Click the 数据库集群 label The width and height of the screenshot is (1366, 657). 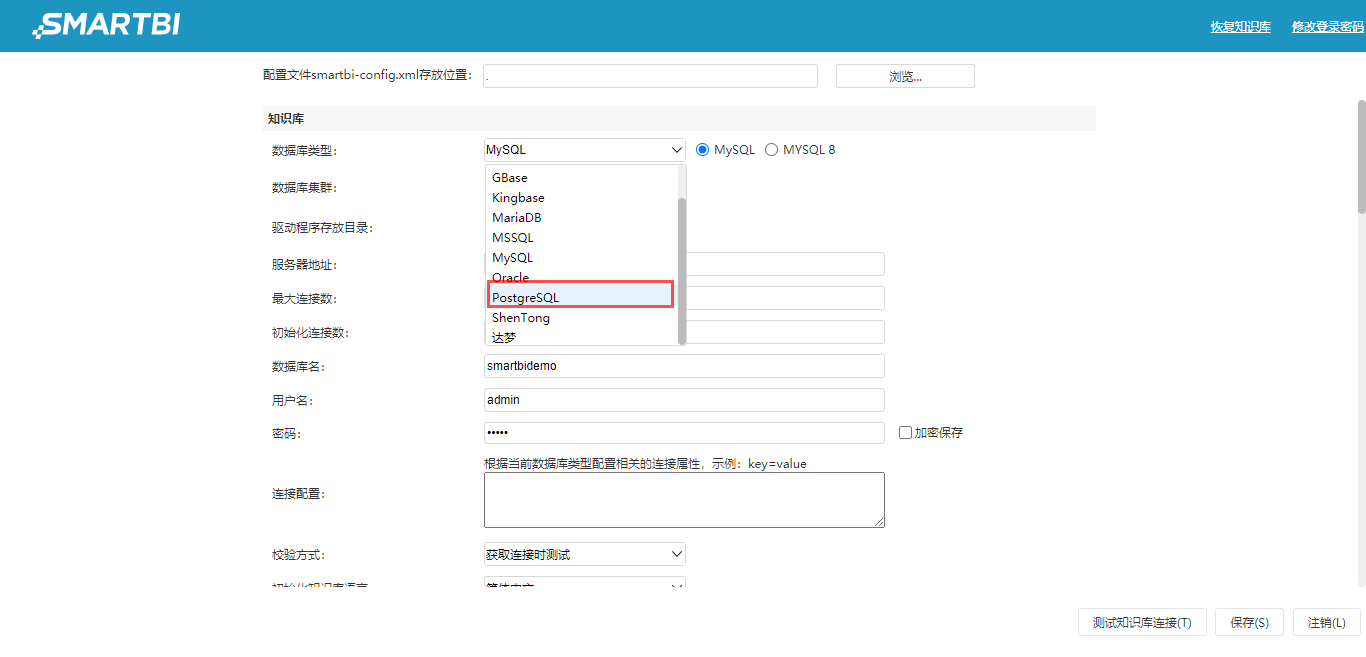pyautogui.click(x=305, y=188)
